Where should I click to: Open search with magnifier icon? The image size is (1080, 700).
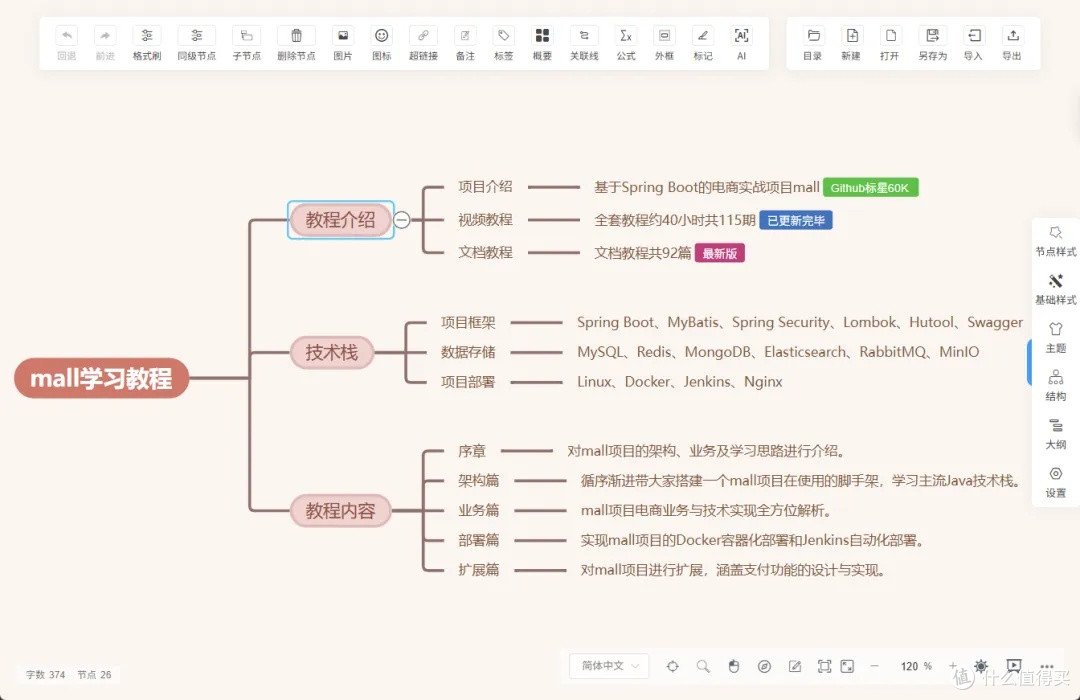[703, 666]
